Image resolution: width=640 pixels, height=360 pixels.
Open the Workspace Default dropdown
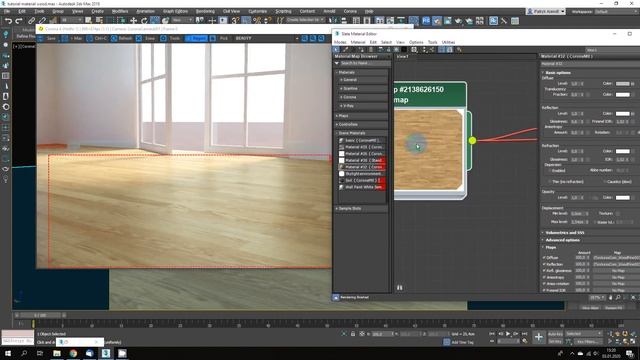point(616,11)
